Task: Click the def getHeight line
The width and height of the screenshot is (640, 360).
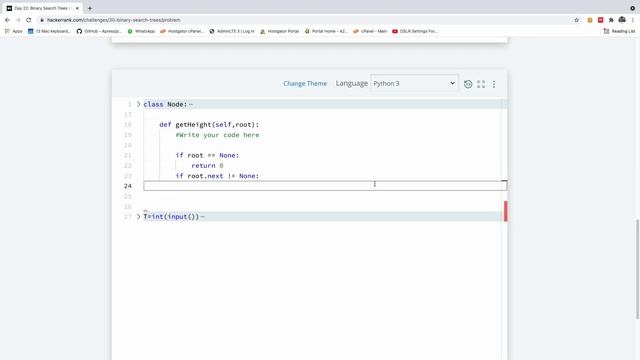Action: coord(209,125)
